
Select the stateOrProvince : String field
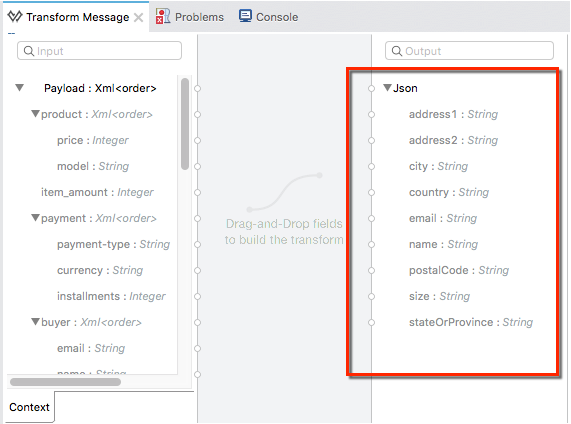pyautogui.click(x=471, y=322)
